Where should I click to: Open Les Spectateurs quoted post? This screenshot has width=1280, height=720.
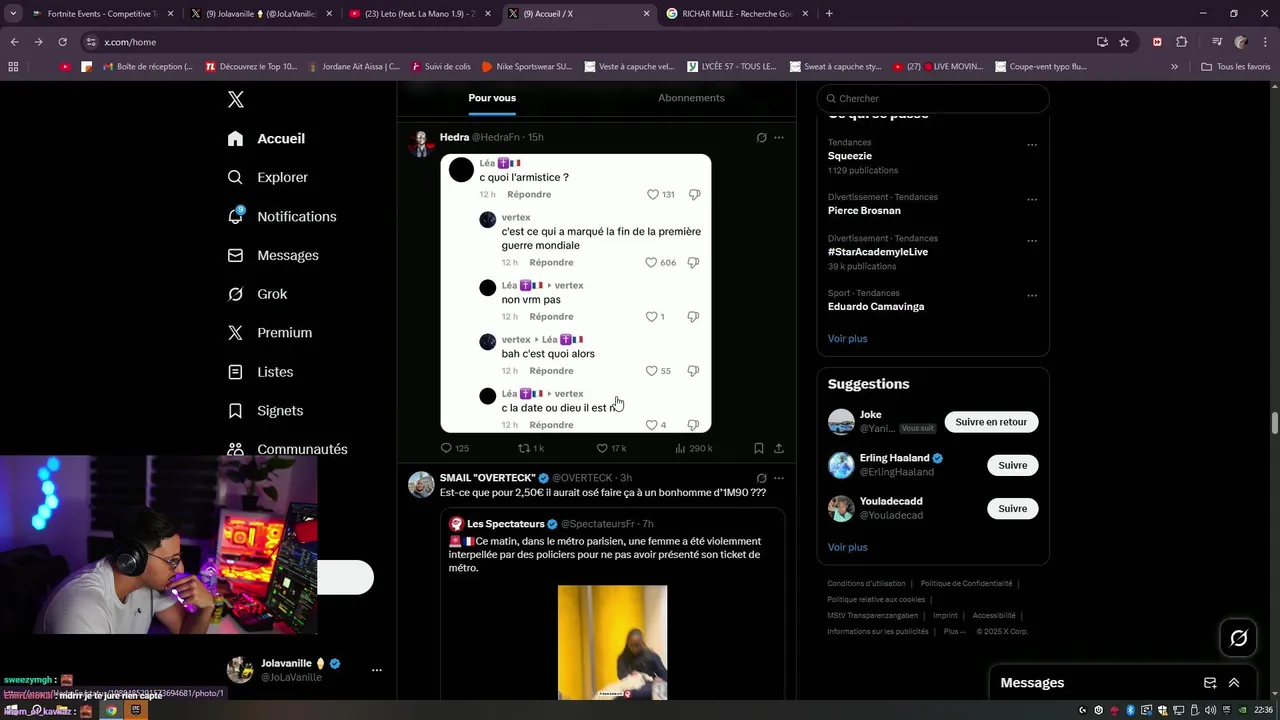[x=612, y=603]
